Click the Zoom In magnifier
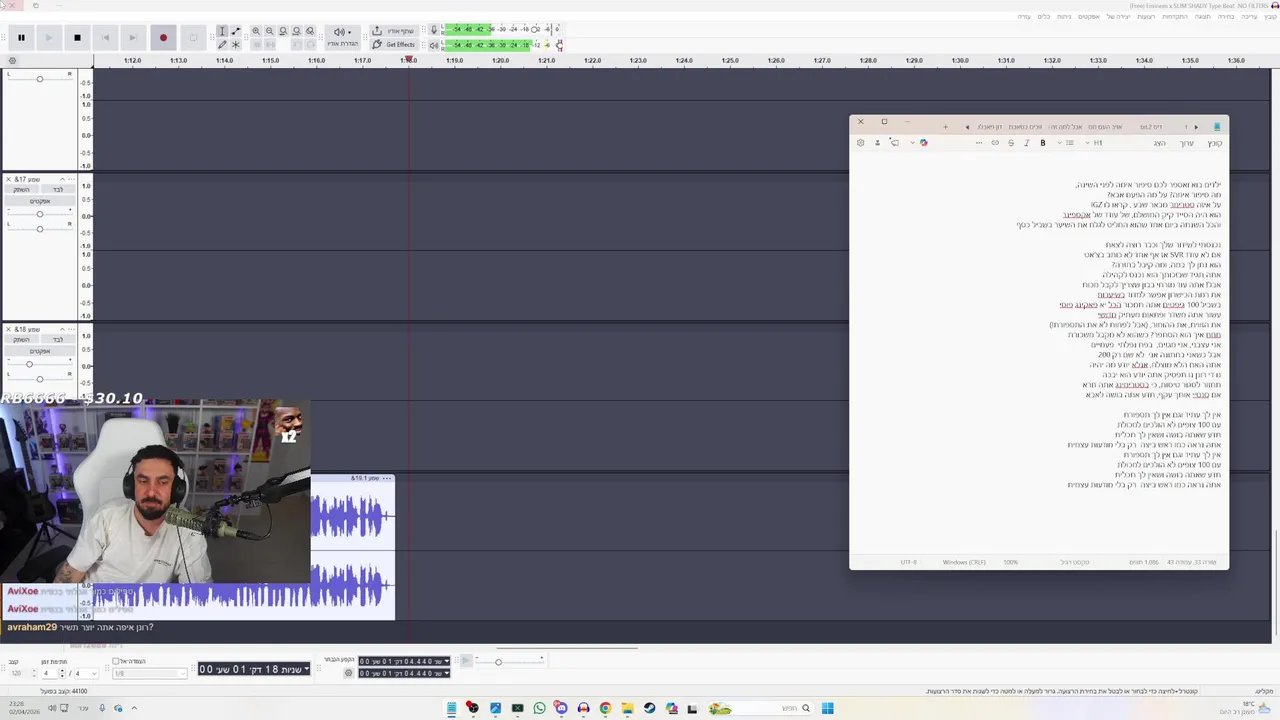1280x720 pixels. pyautogui.click(x=256, y=31)
